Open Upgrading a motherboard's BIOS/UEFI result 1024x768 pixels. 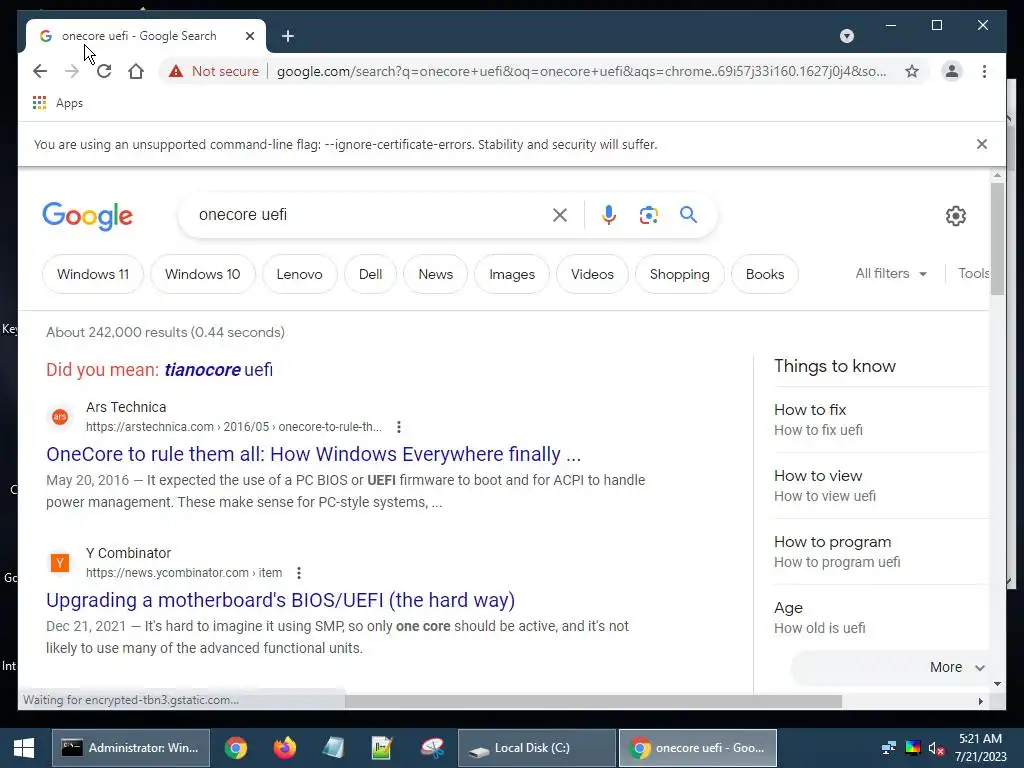tap(281, 600)
